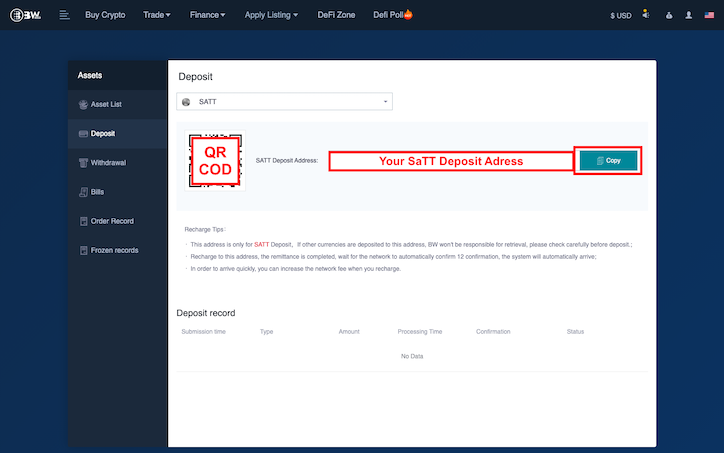724x453 pixels.
Task: Change the $ USD currency
Action: [621, 16]
